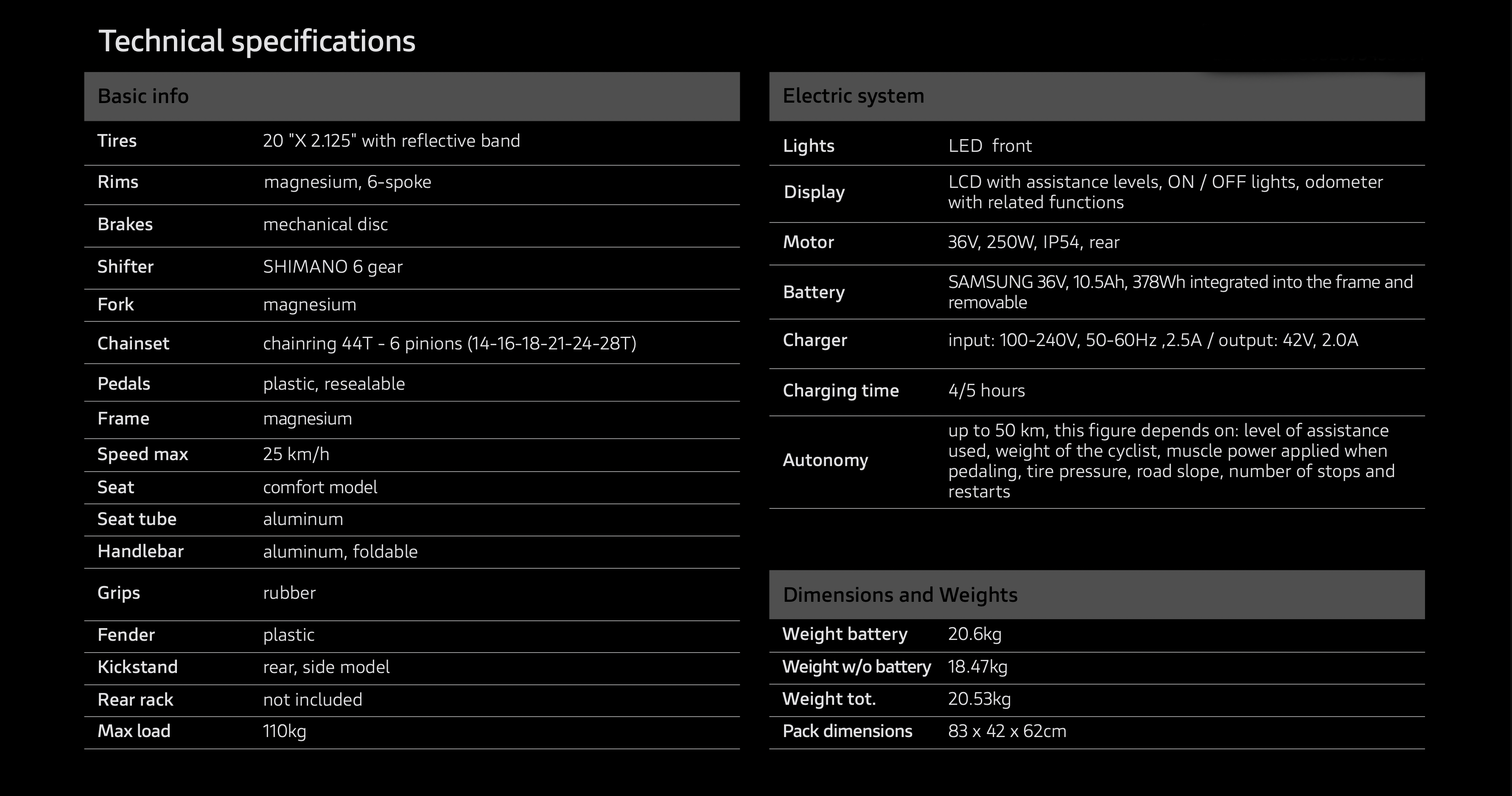Click the Chainset chainring 44T value

coord(450,343)
